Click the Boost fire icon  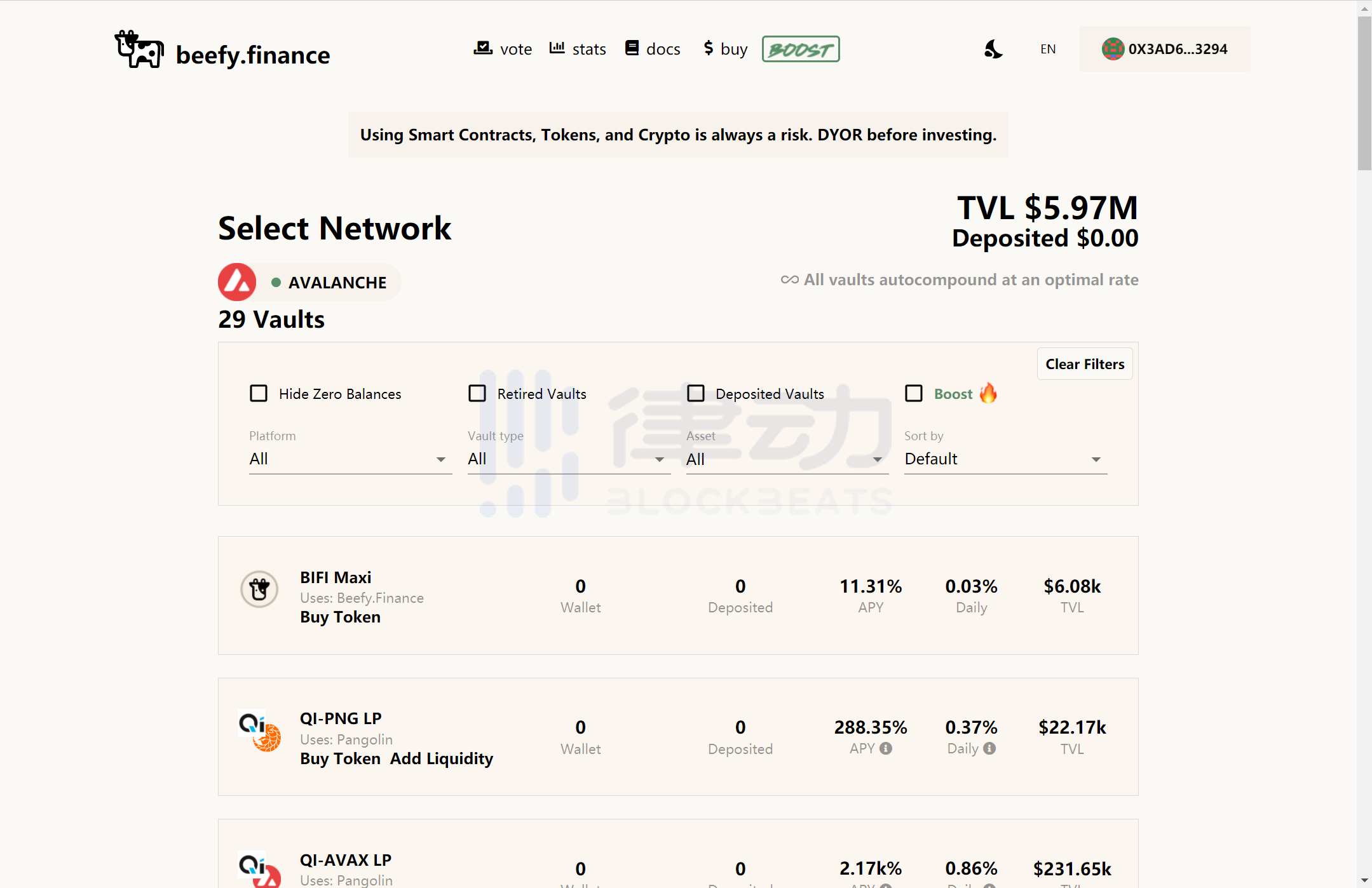pos(988,393)
